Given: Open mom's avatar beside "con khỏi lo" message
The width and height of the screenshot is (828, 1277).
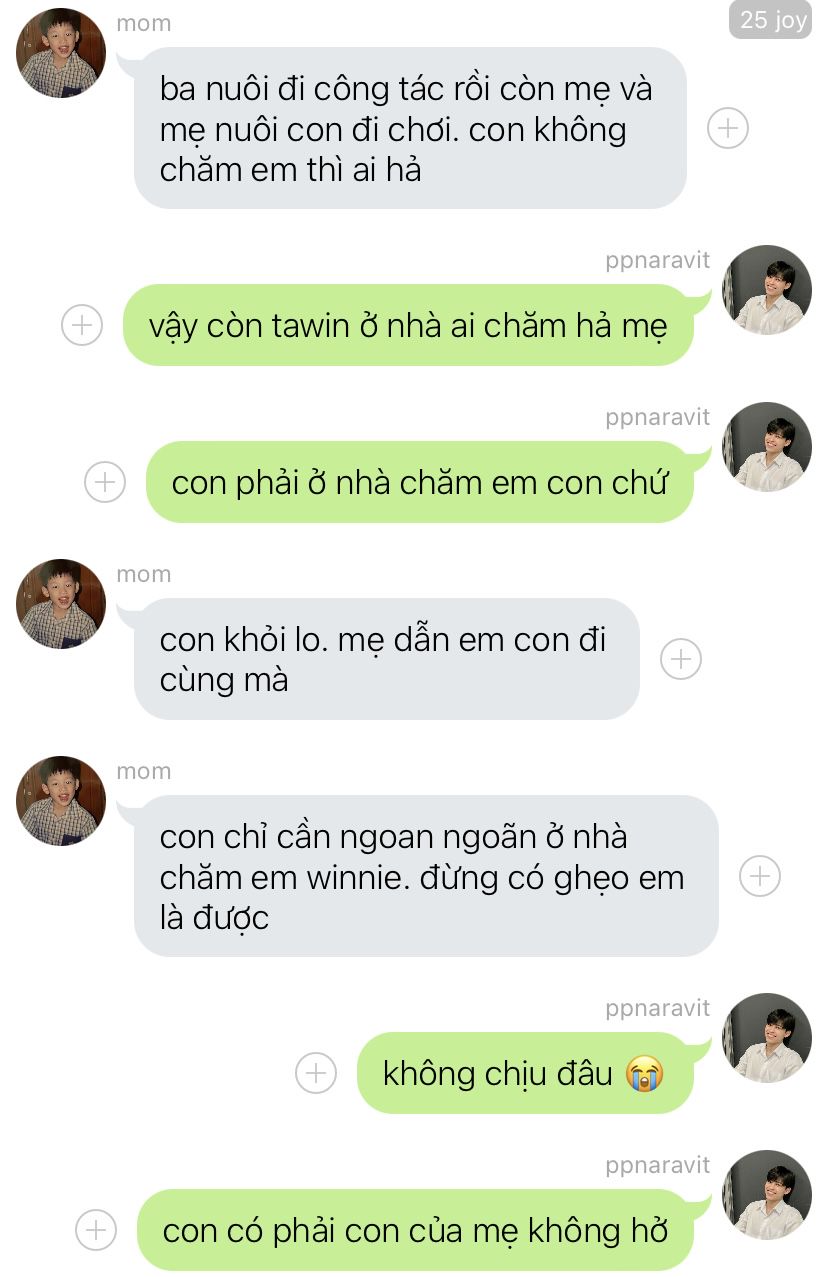Looking at the screenshot, I should 61,604.
